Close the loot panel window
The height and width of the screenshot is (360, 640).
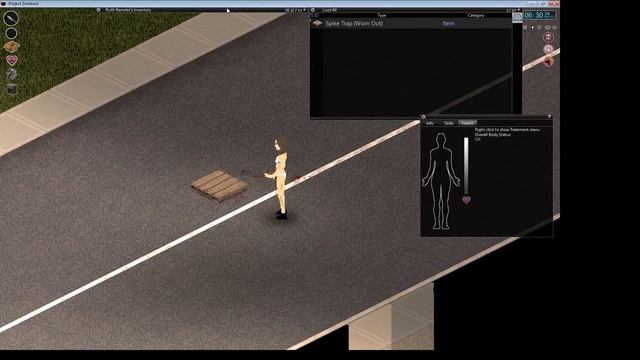[x=313, y=10]
